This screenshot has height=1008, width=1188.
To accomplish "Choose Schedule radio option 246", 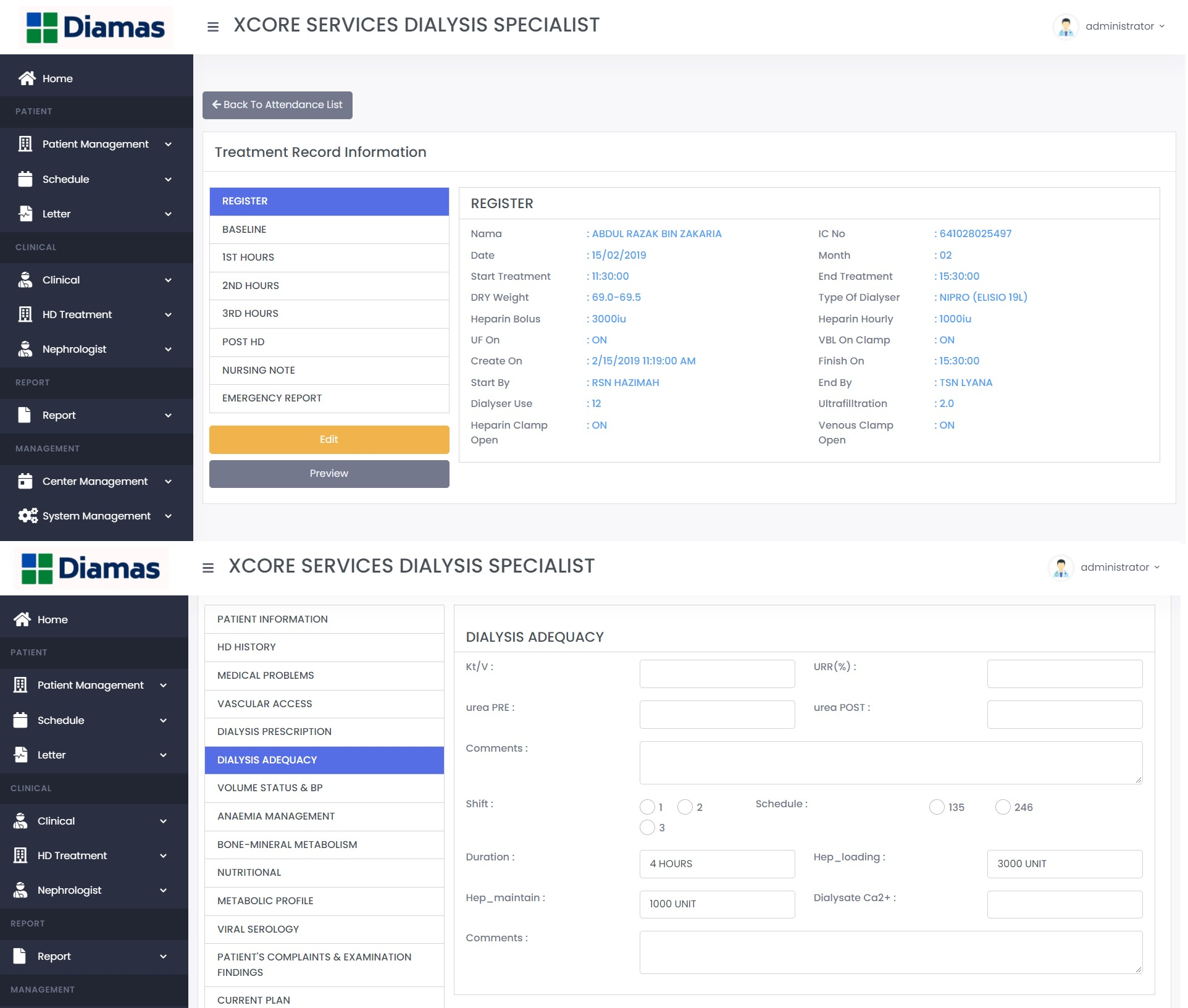I will [1003, 807].
